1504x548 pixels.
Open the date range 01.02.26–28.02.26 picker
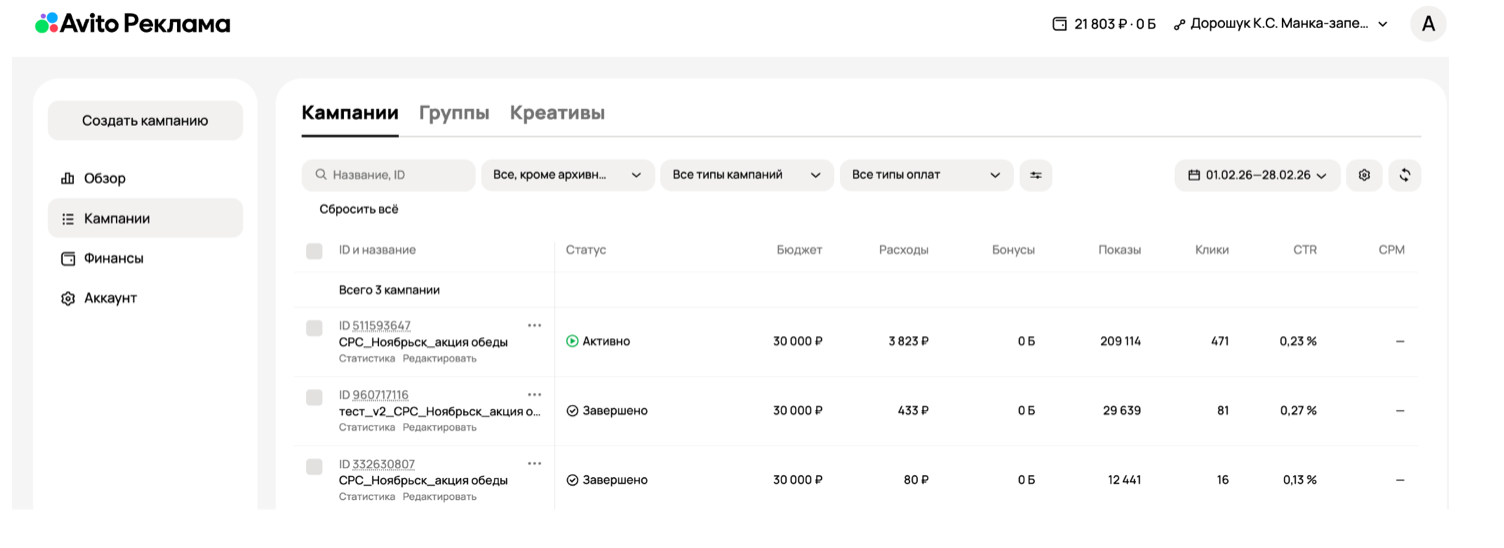[1257, 175]
